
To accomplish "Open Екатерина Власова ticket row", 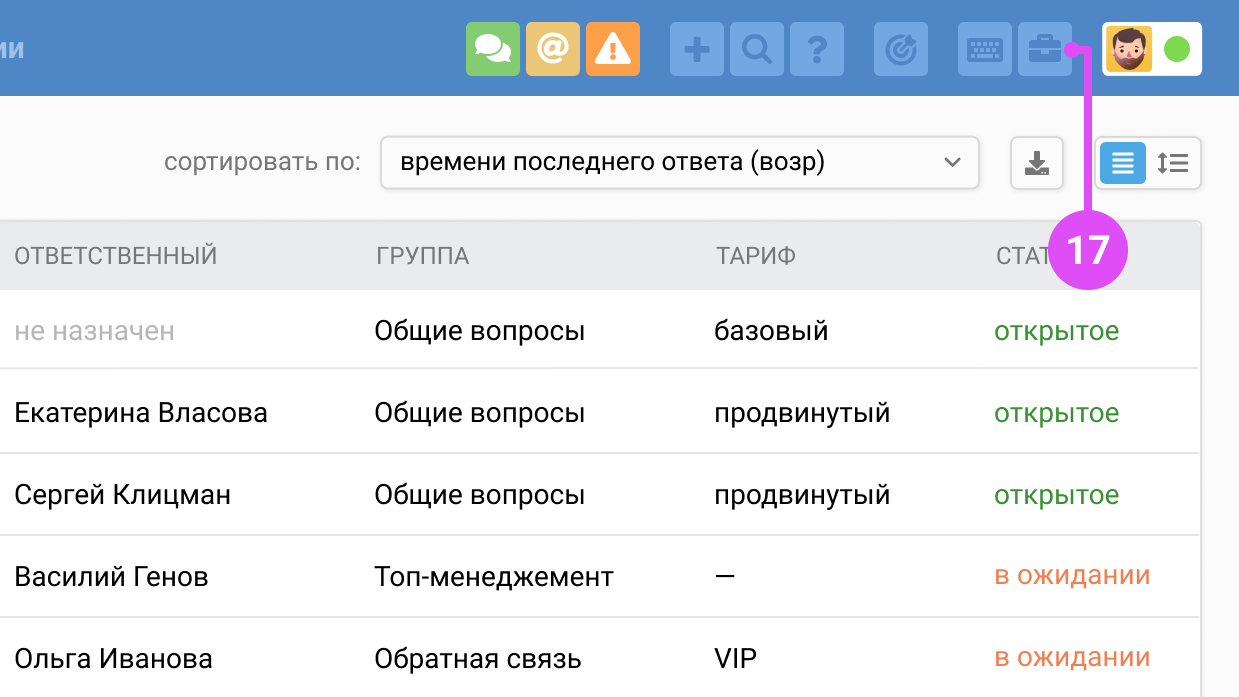I will point(141,413).
